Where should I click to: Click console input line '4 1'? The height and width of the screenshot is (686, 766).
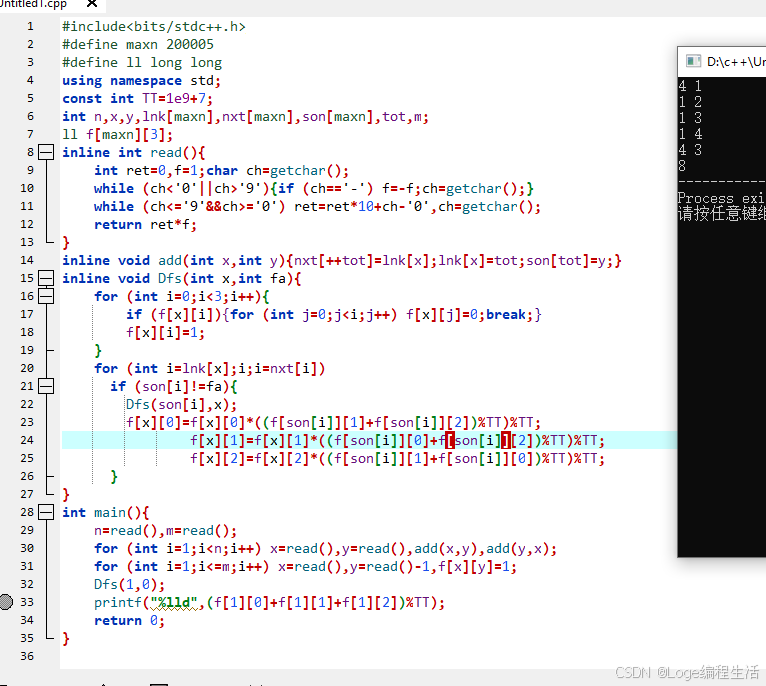click(690, 86)
